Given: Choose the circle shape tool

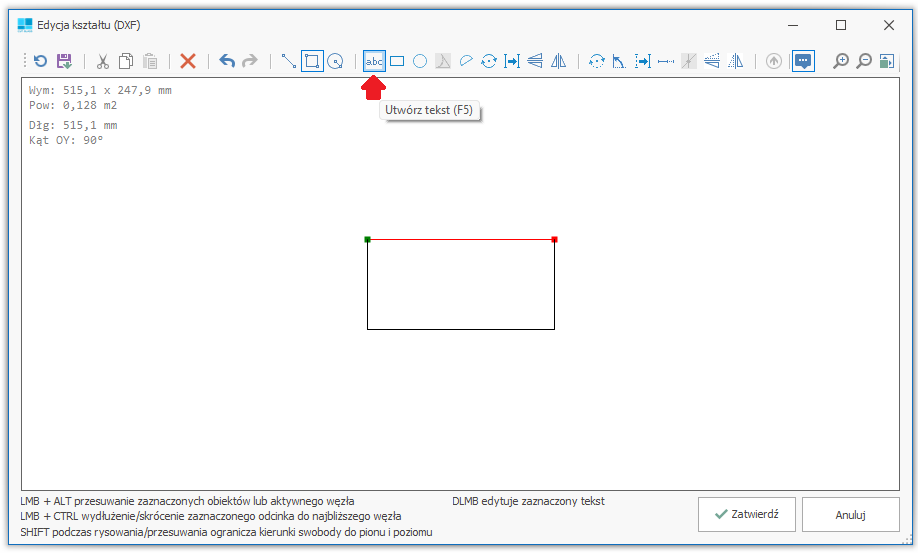Looking at the screenshot, I should point(420,61).
